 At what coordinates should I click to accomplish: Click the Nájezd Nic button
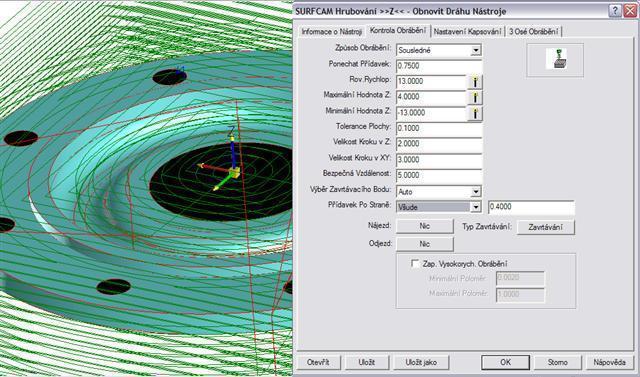(x=424, y=226)
